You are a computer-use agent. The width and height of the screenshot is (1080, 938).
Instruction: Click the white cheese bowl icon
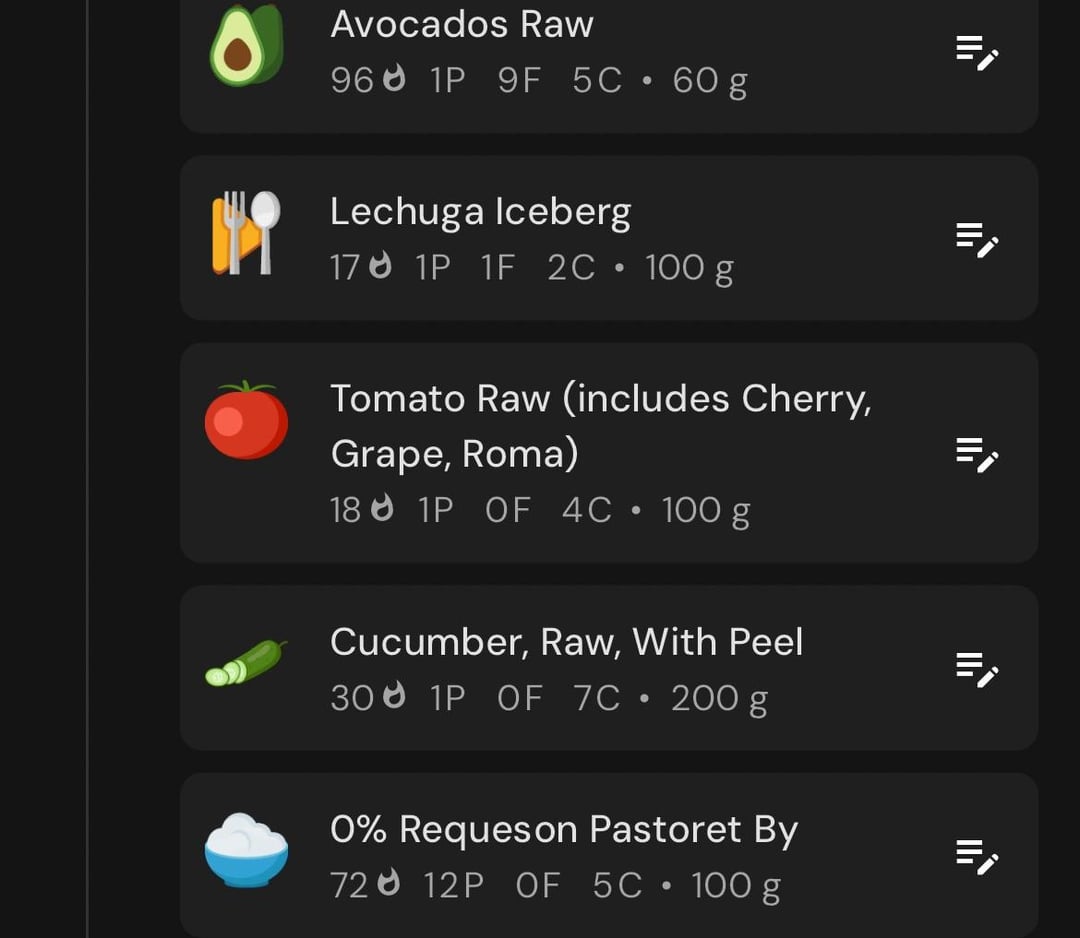247,850
